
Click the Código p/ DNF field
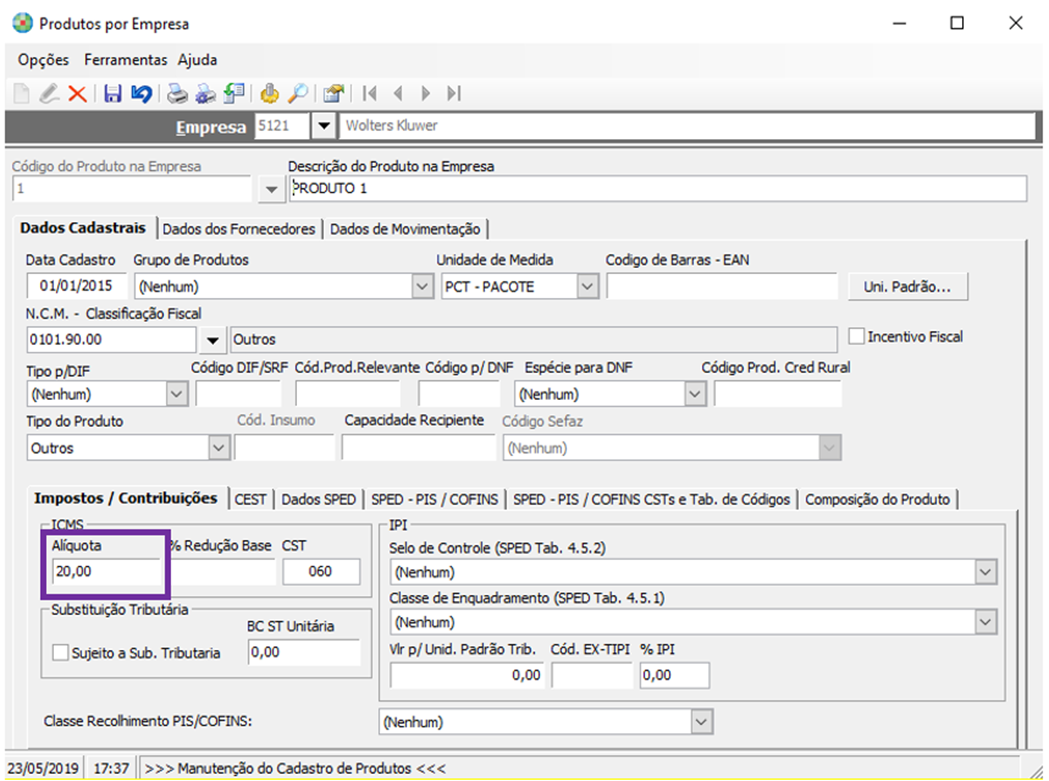[x=459, y=394]
